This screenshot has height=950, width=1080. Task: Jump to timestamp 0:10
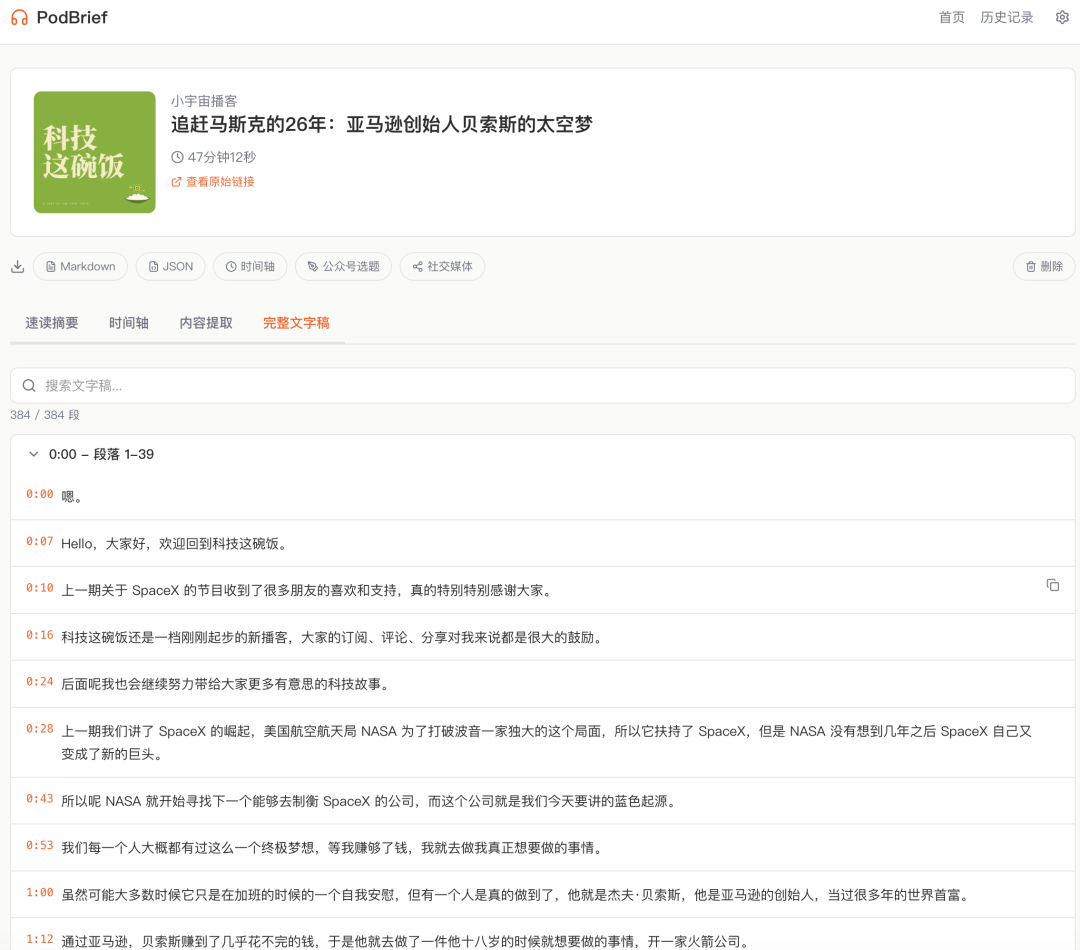[x=39, y=588]
